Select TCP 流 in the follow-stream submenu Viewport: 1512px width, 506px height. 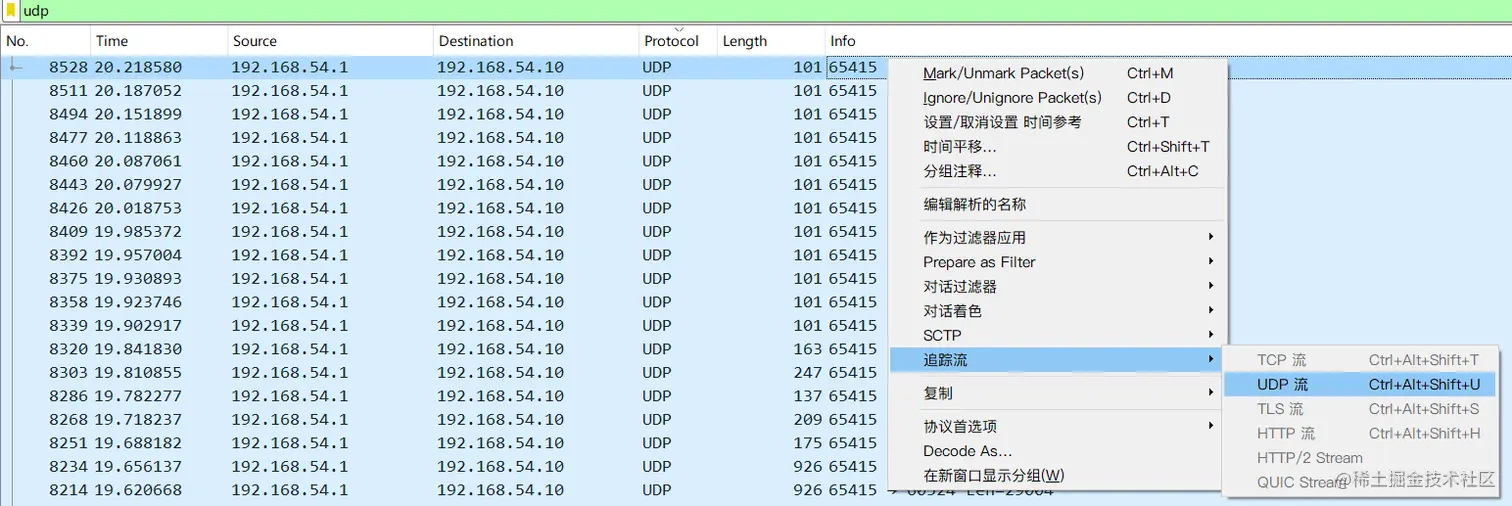[1360, 360]
